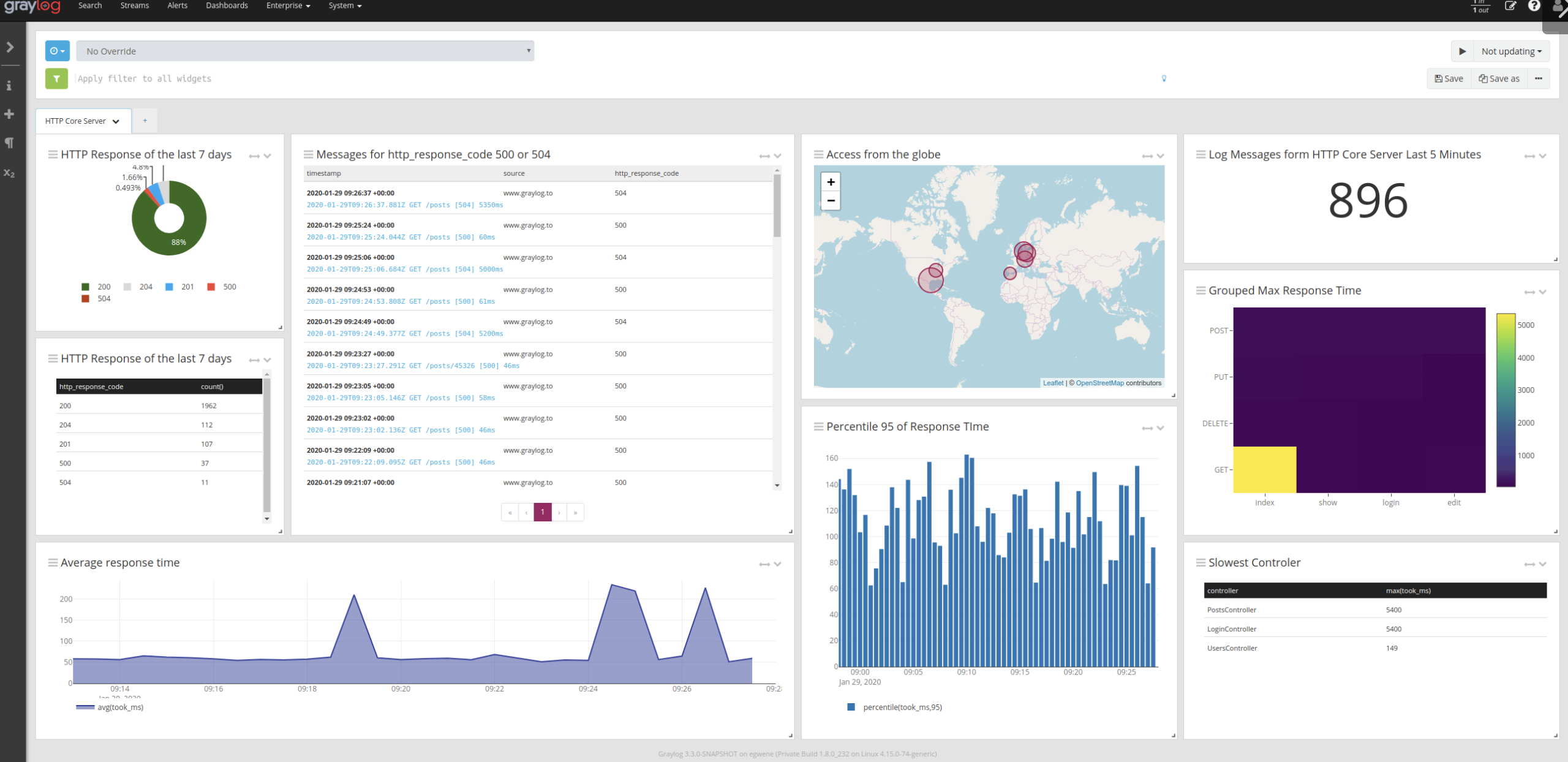Image resolution: width=1568 pixels, height=762 pixels.
Task: Open the Not updating refresh dropdown
Action: 1511,51
